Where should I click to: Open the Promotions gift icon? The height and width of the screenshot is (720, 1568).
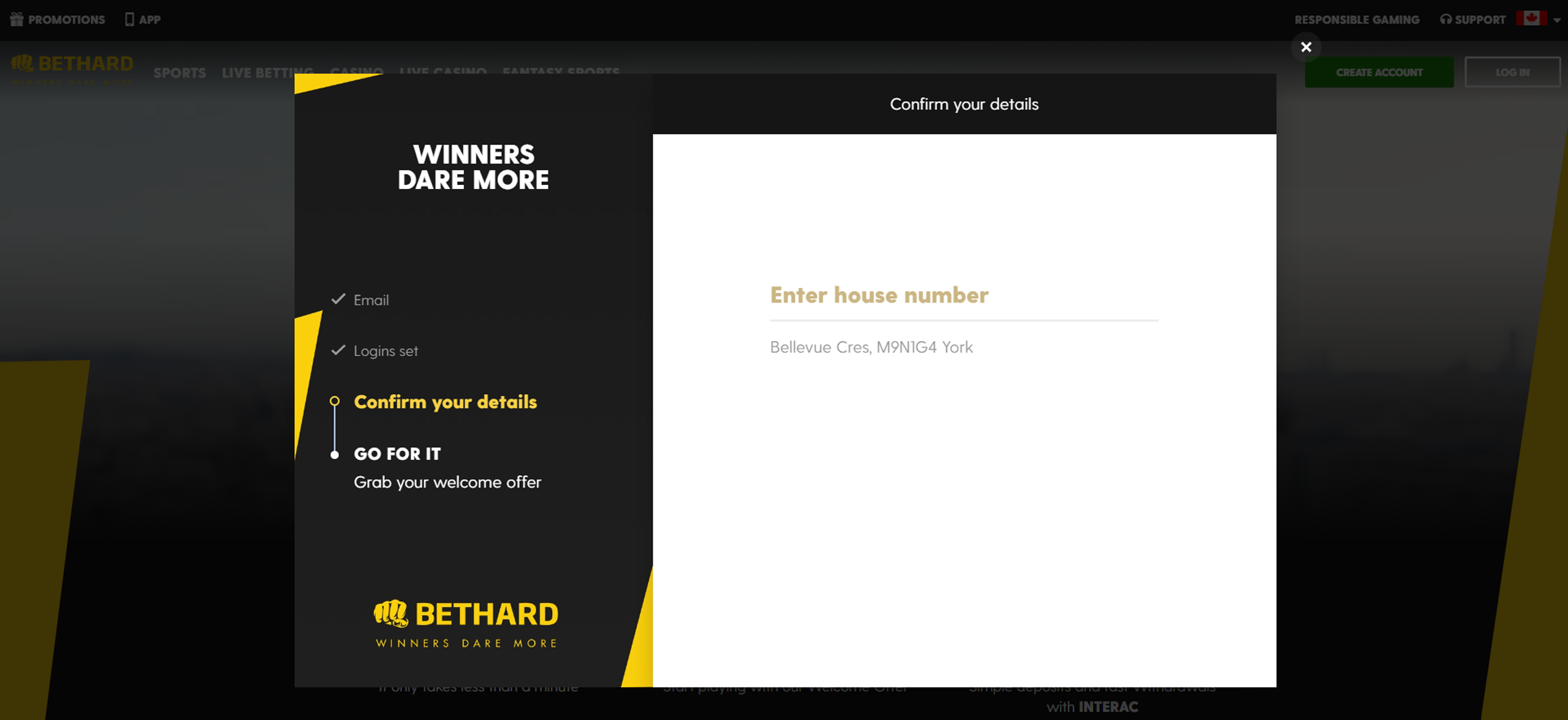click(x=17, y=19)
